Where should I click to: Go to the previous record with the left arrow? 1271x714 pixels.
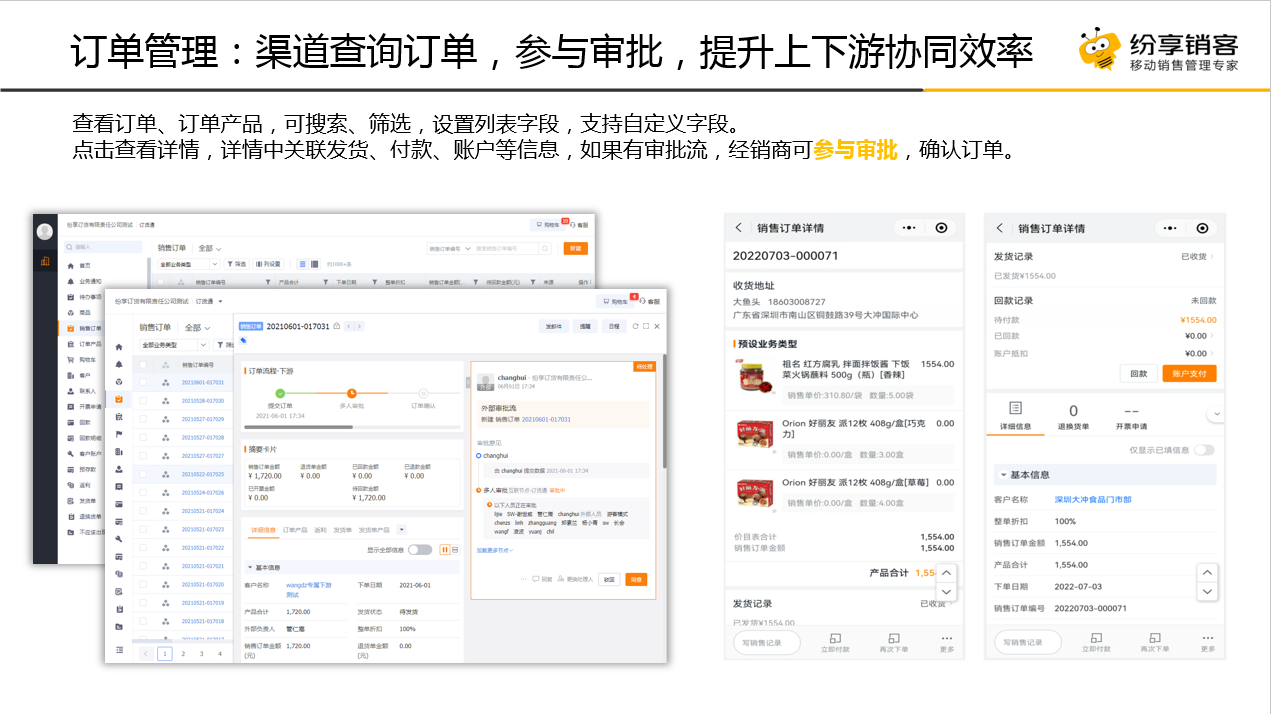350,326
